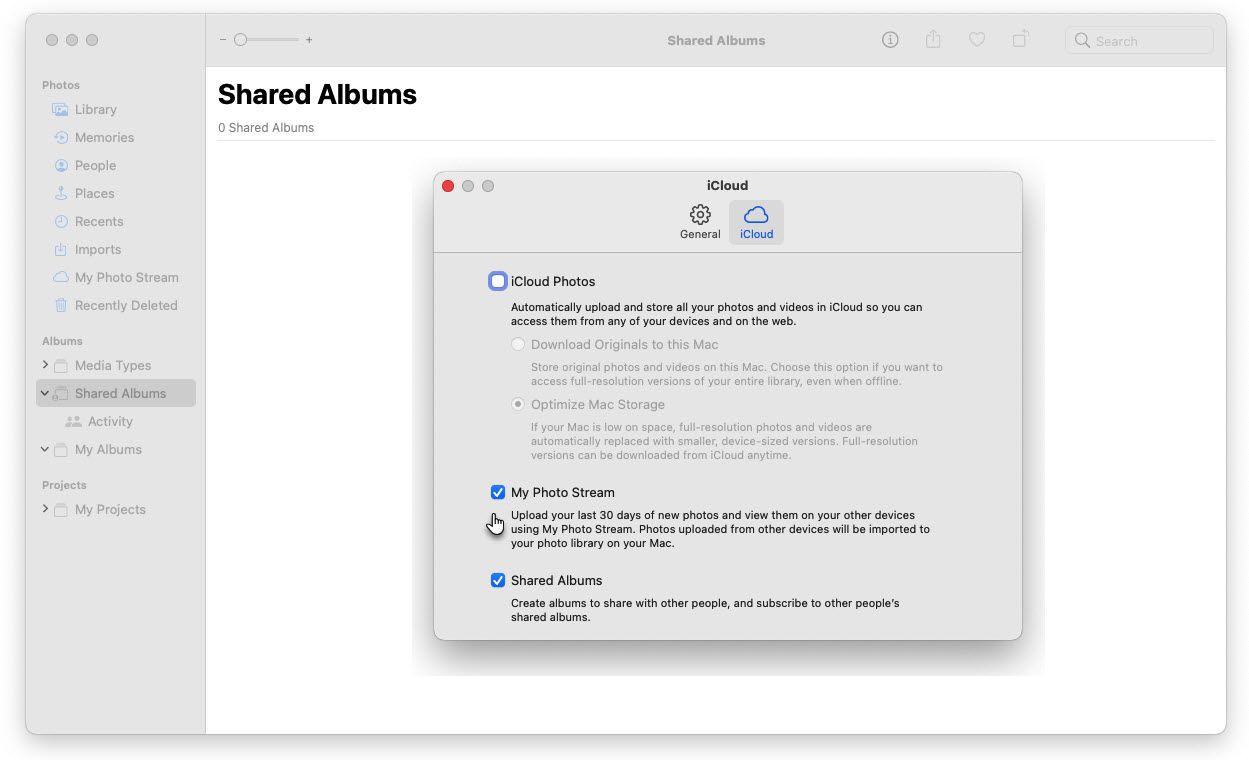
Task: Click the Share toolbar icon
Action: click(933, 40)
